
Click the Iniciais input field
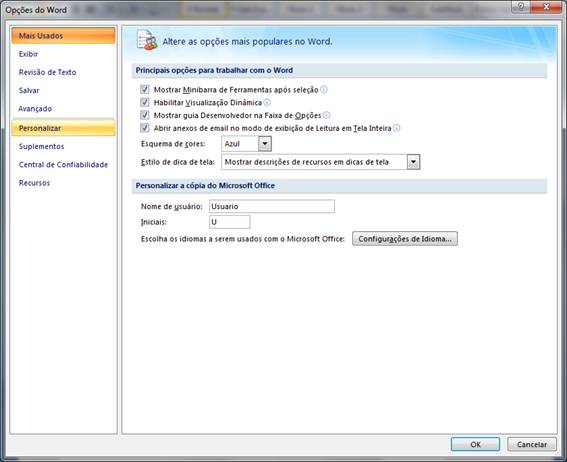pos(230,222)
